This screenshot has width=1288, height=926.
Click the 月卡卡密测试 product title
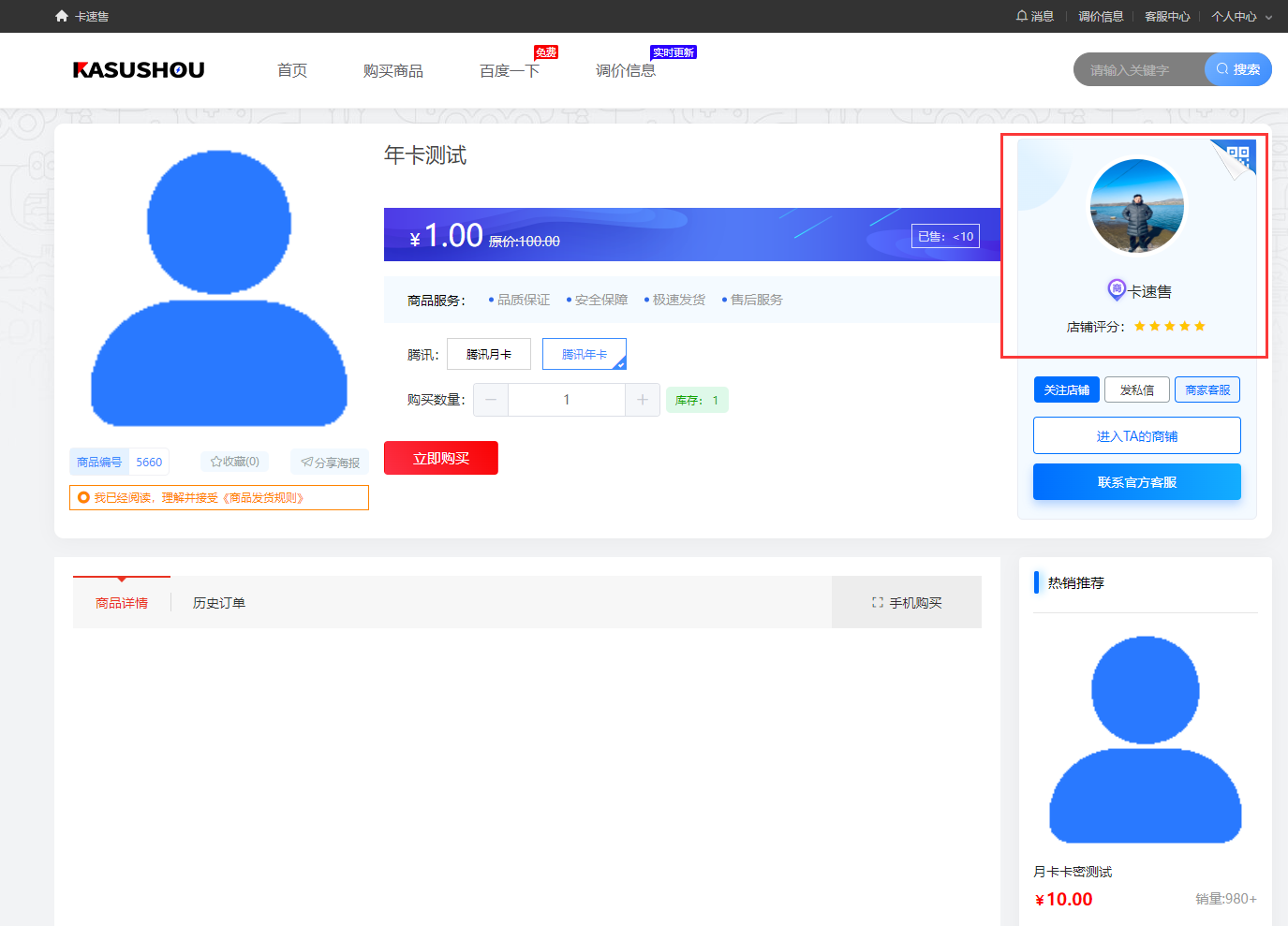coord(1073,872)
